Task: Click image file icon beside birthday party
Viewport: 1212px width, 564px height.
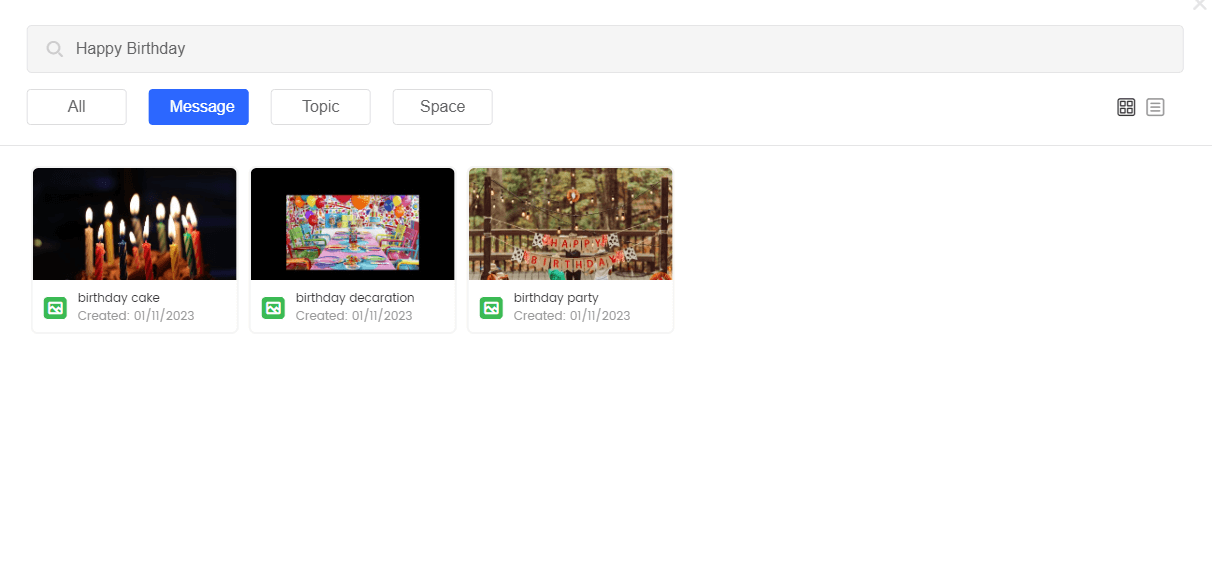Action: click(x=491, y=308)
